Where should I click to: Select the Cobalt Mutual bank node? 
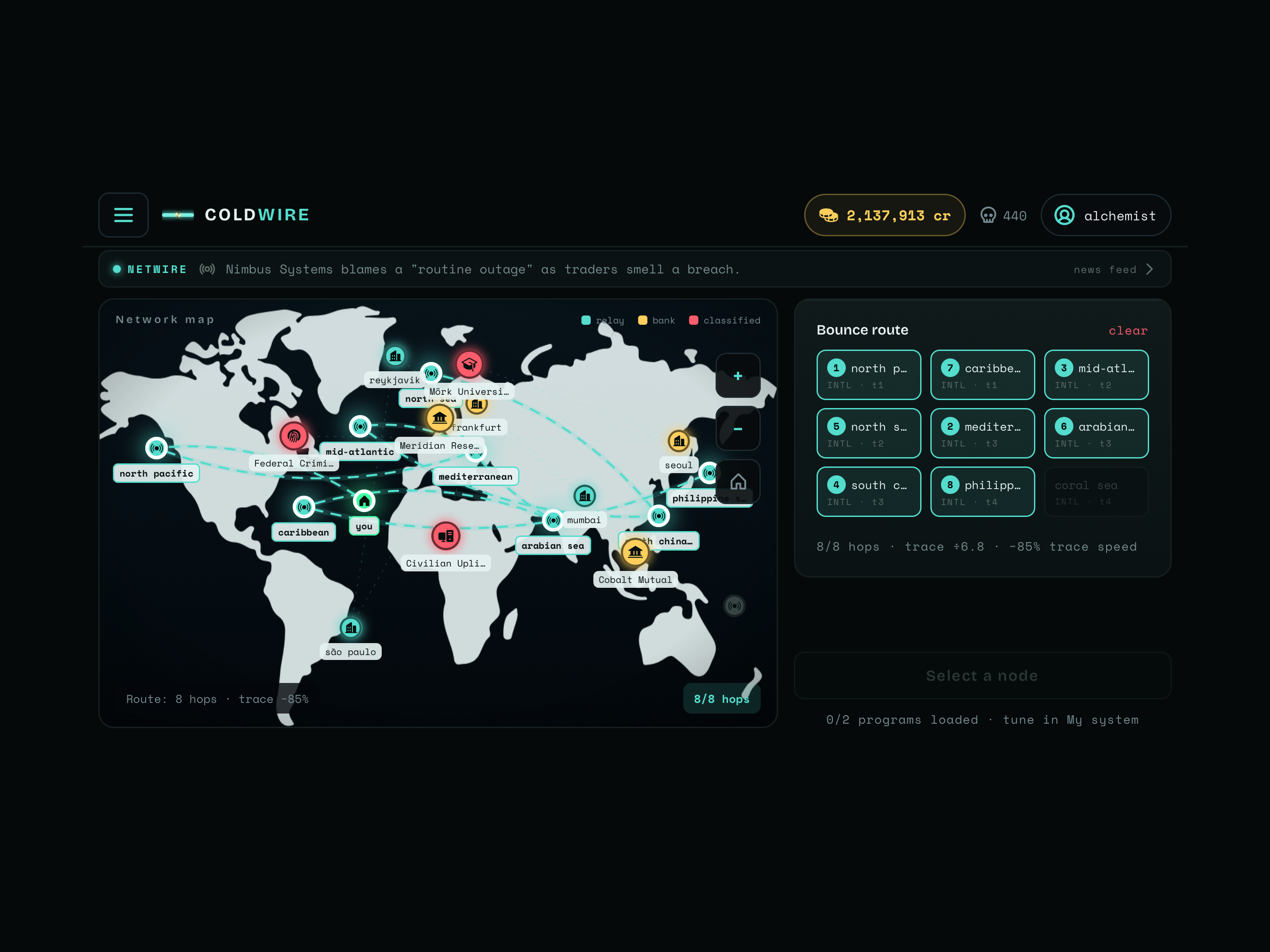(x=635, y=552)
